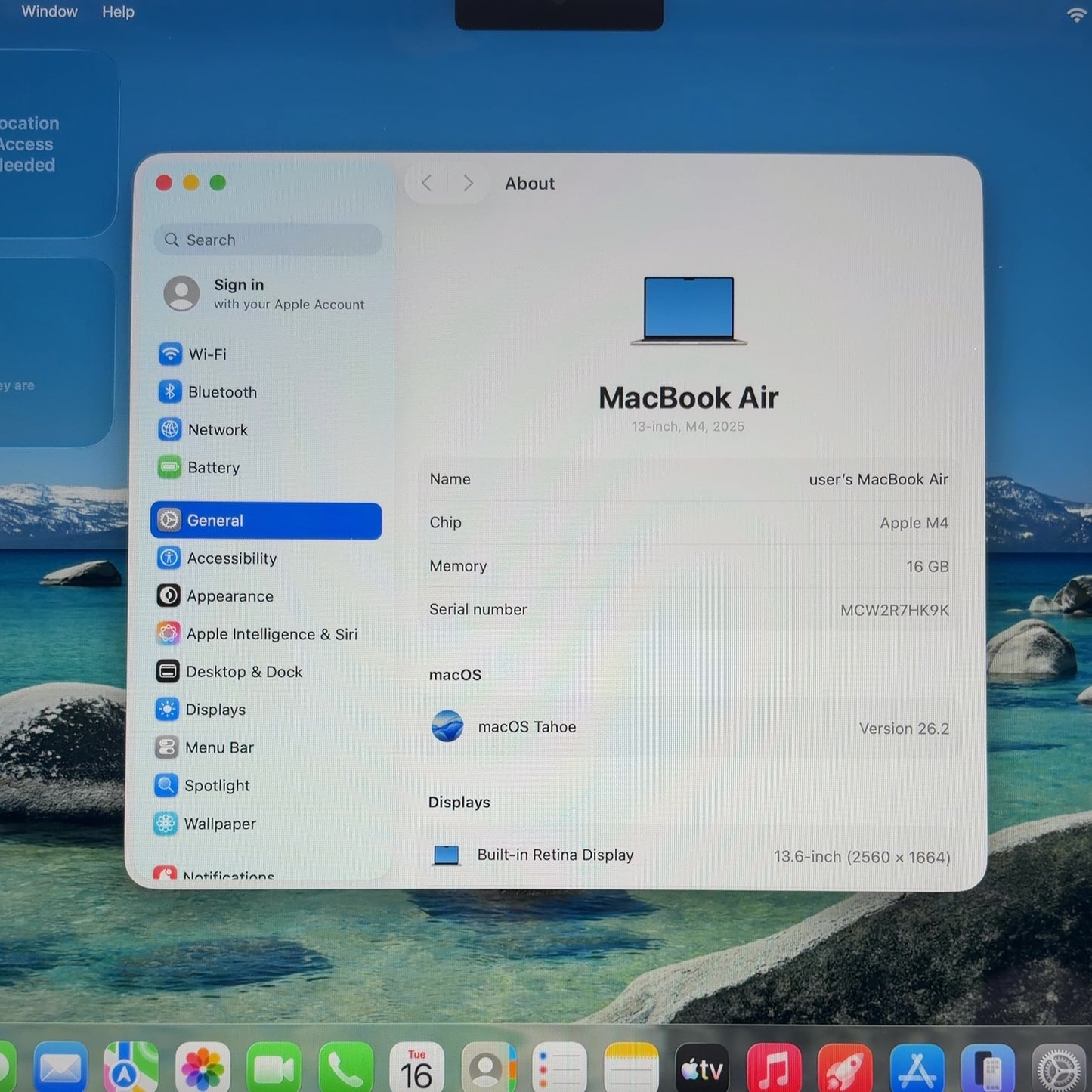Select Desktop & Dock settings
Screen dimensions: 1092x1092
229,672
